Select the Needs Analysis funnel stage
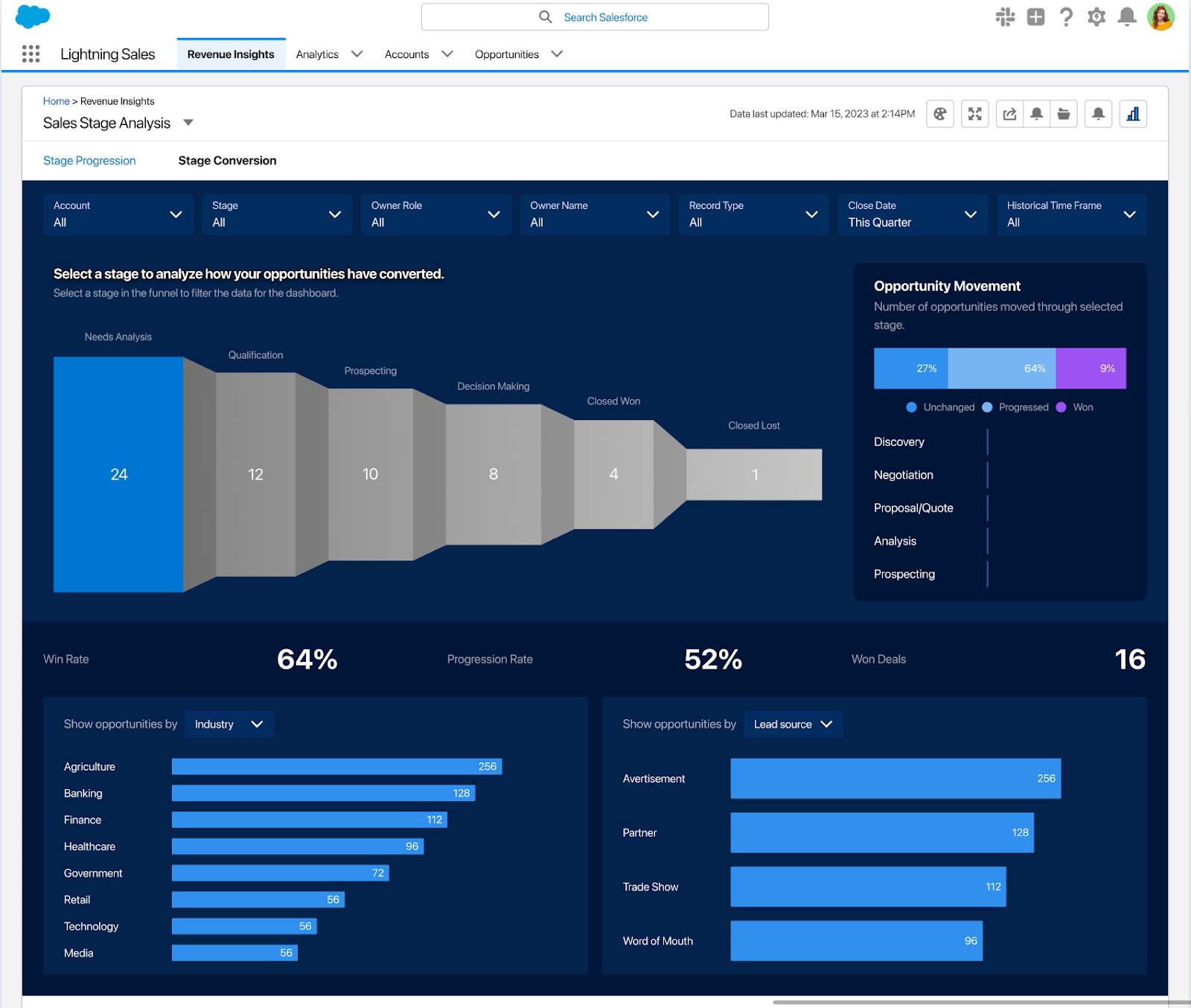This screenshot has width=1191, height=1008. tap(118, 474)
